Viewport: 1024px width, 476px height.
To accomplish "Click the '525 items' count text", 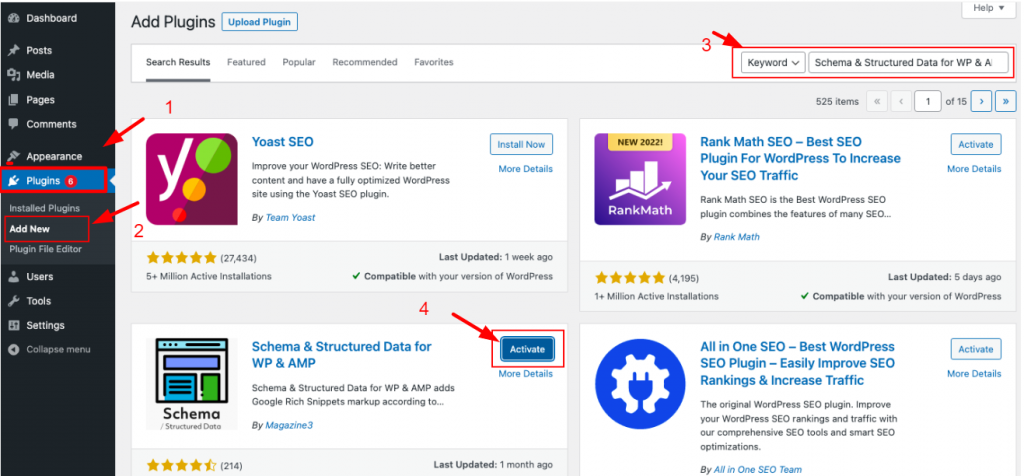I will [x=837, y=102].
